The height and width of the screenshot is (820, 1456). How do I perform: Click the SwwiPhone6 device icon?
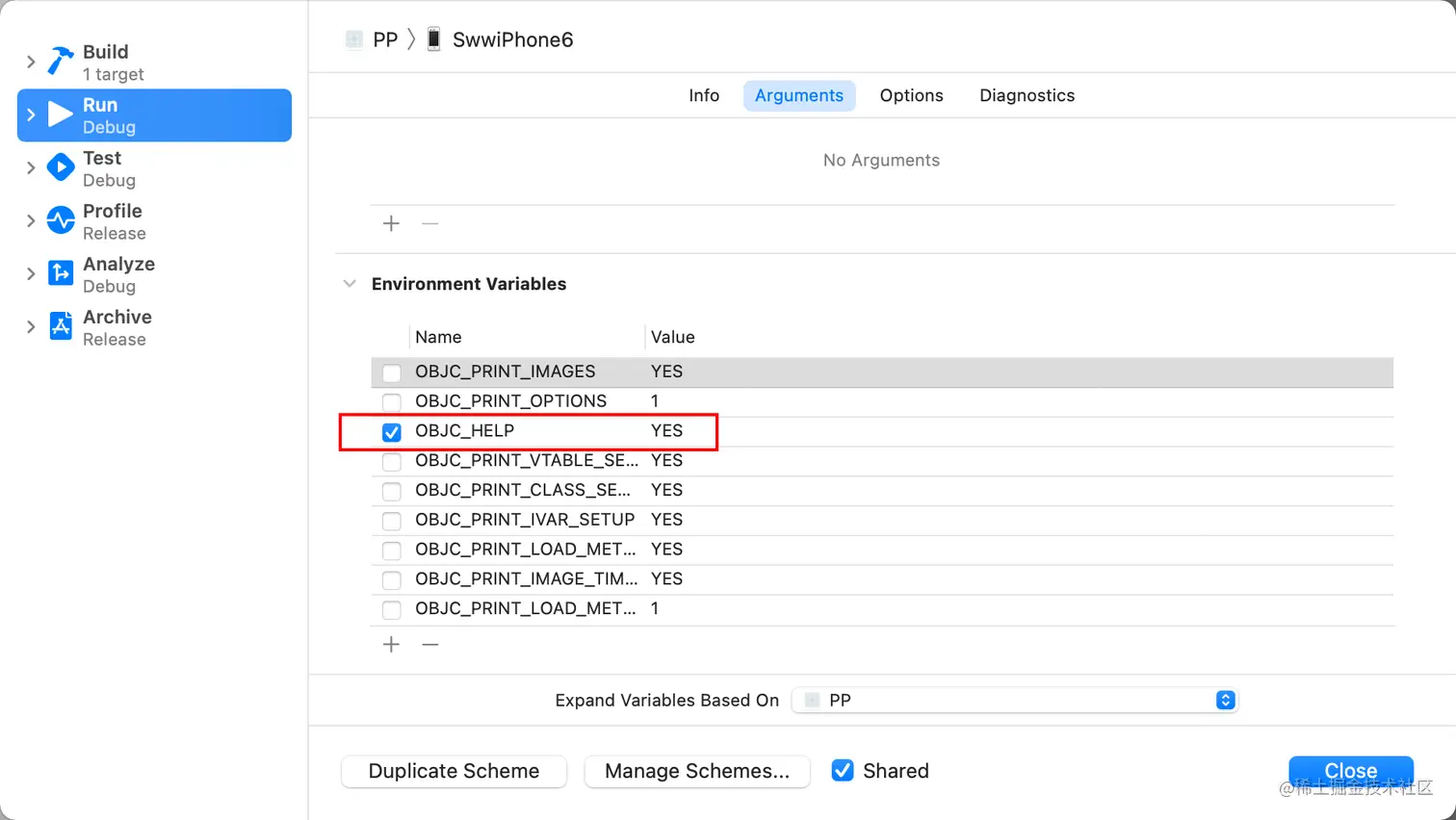pyautogui.click(x=434, y=39)
